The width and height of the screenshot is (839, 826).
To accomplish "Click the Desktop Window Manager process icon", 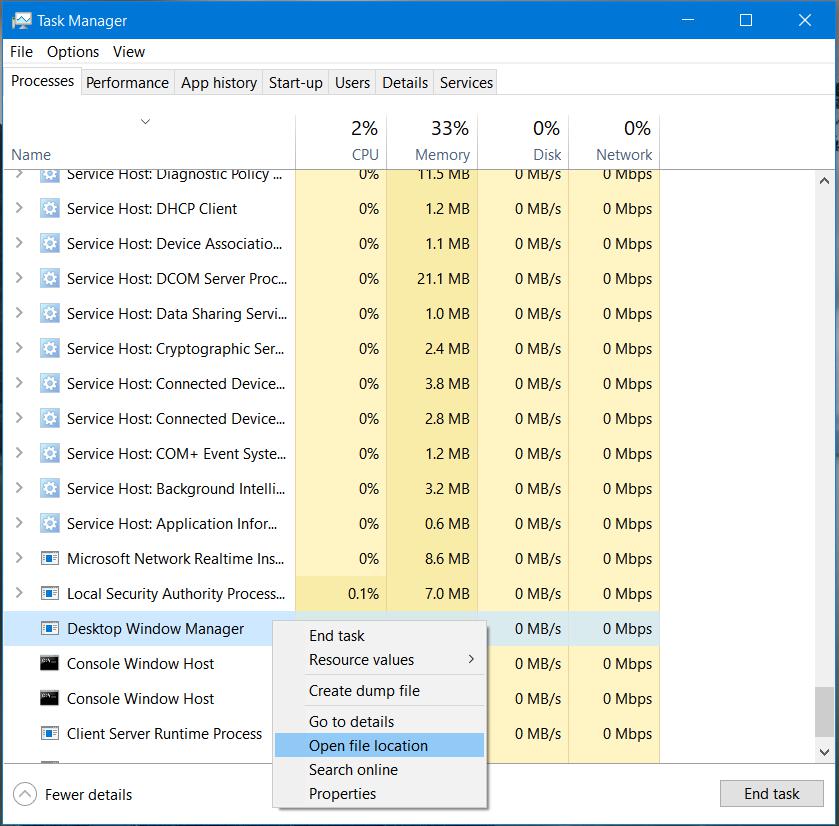I will tap(50, 628).
